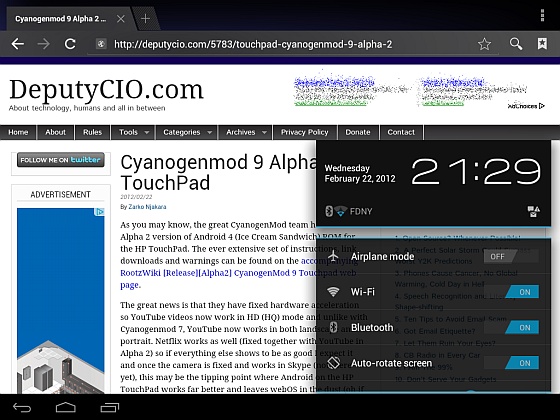Click the site favicon in the address bar
The image size is (560, 420).
[x=101, y=44]
